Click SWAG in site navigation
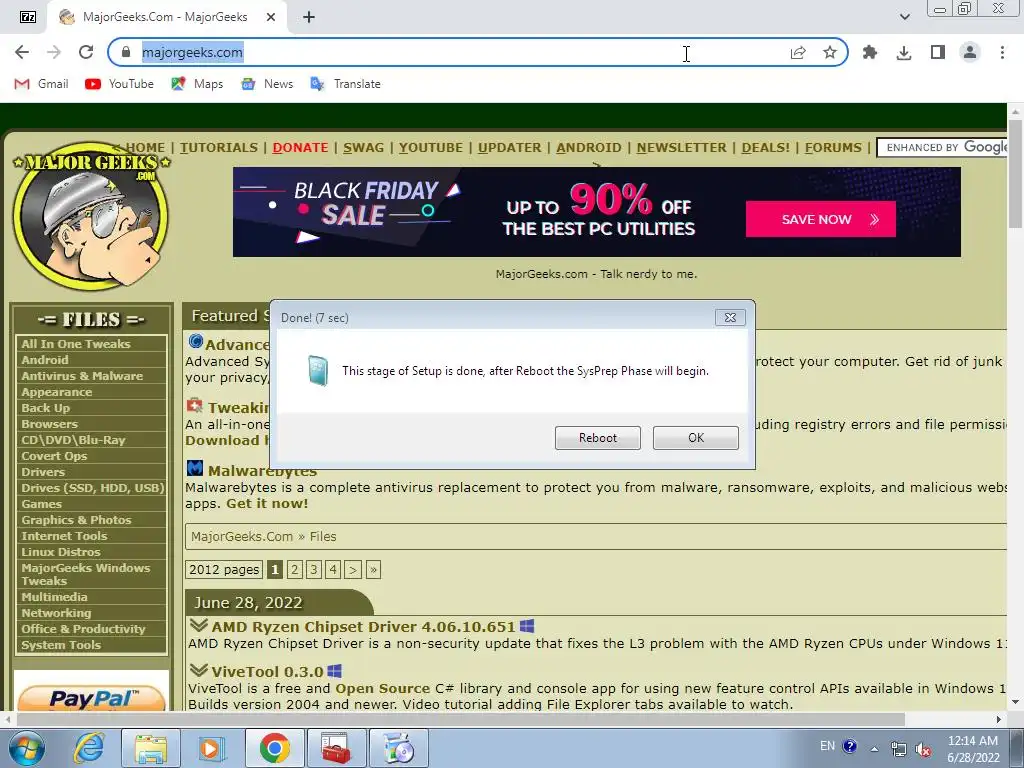The width and height of the screenshot is (1024, 768). click(x=364, y=148)
